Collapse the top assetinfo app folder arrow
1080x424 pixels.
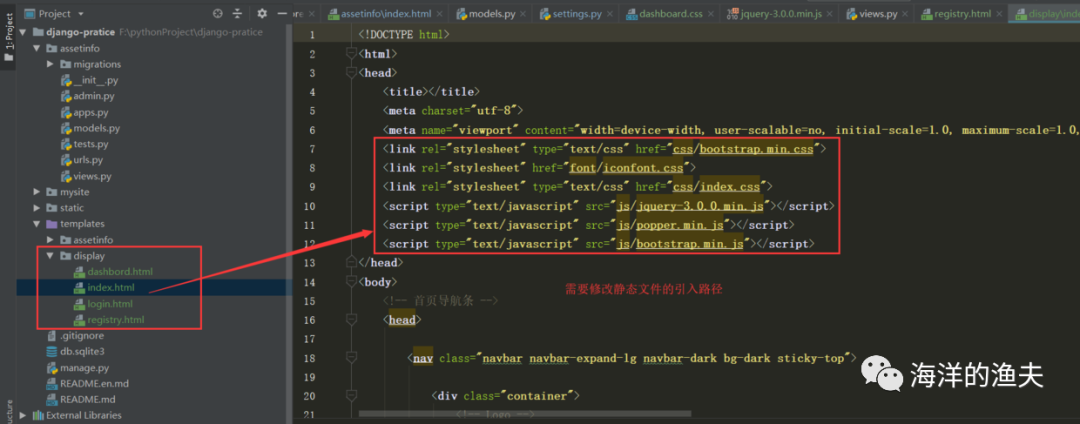[37, 49]
